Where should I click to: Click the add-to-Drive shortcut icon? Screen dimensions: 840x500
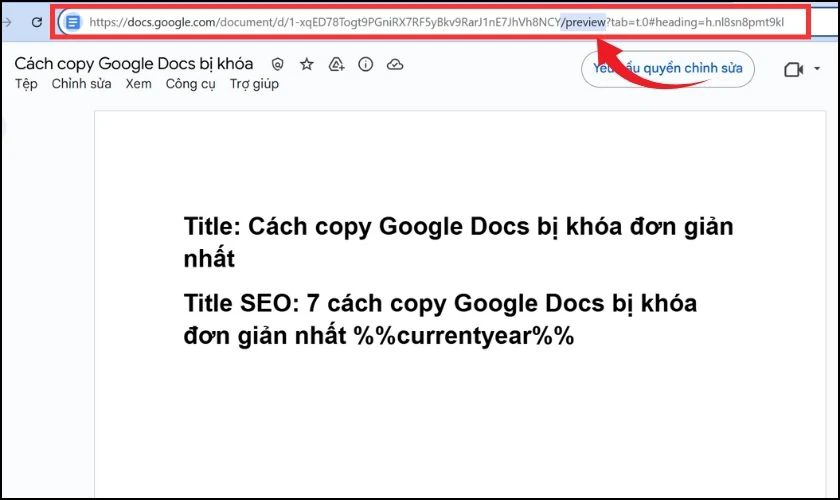click(x=336, y=64)
